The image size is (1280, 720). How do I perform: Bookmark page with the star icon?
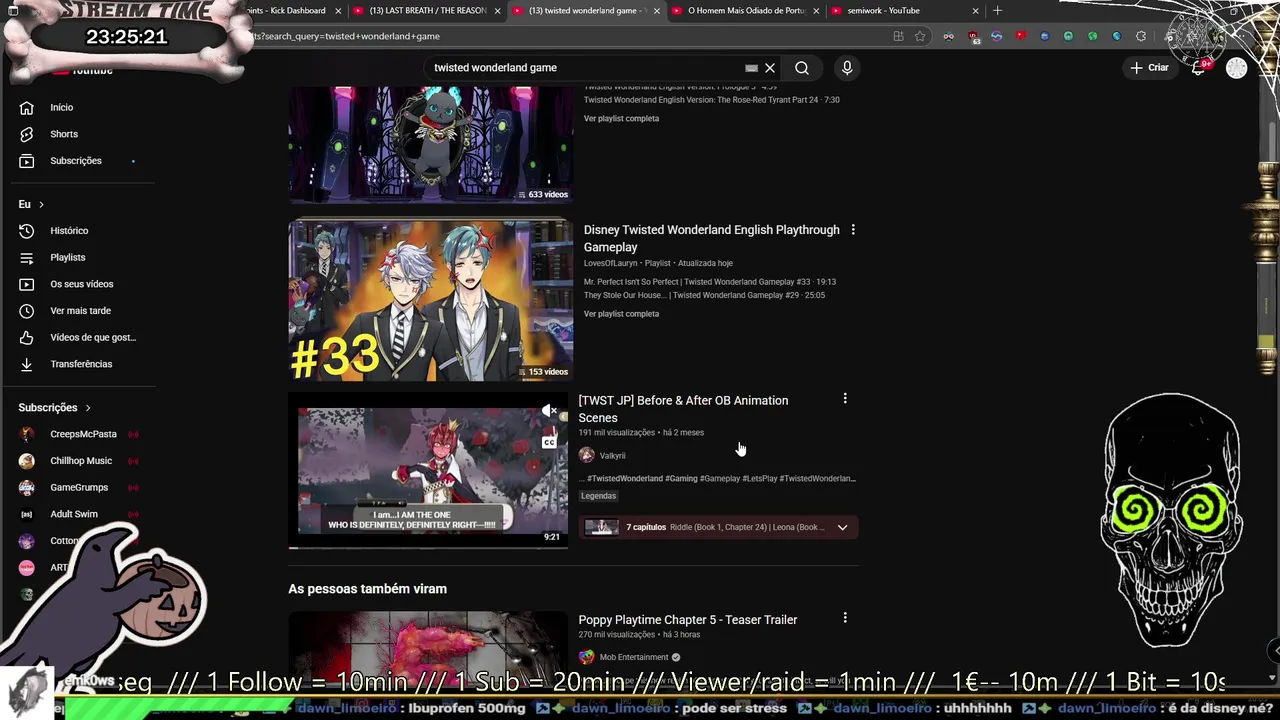tap(920, 36)
